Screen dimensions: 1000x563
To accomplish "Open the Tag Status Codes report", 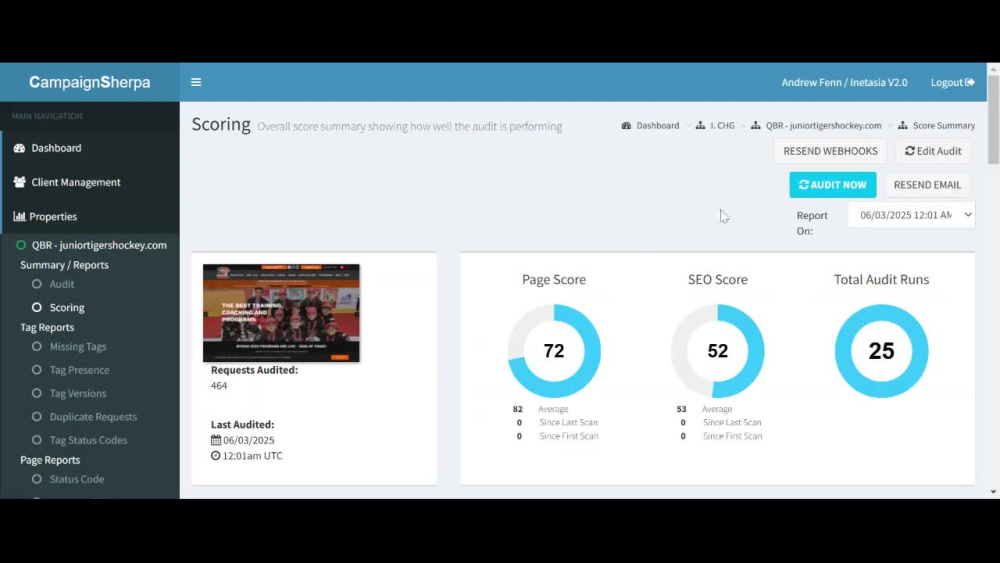I will tap(89, 440).
